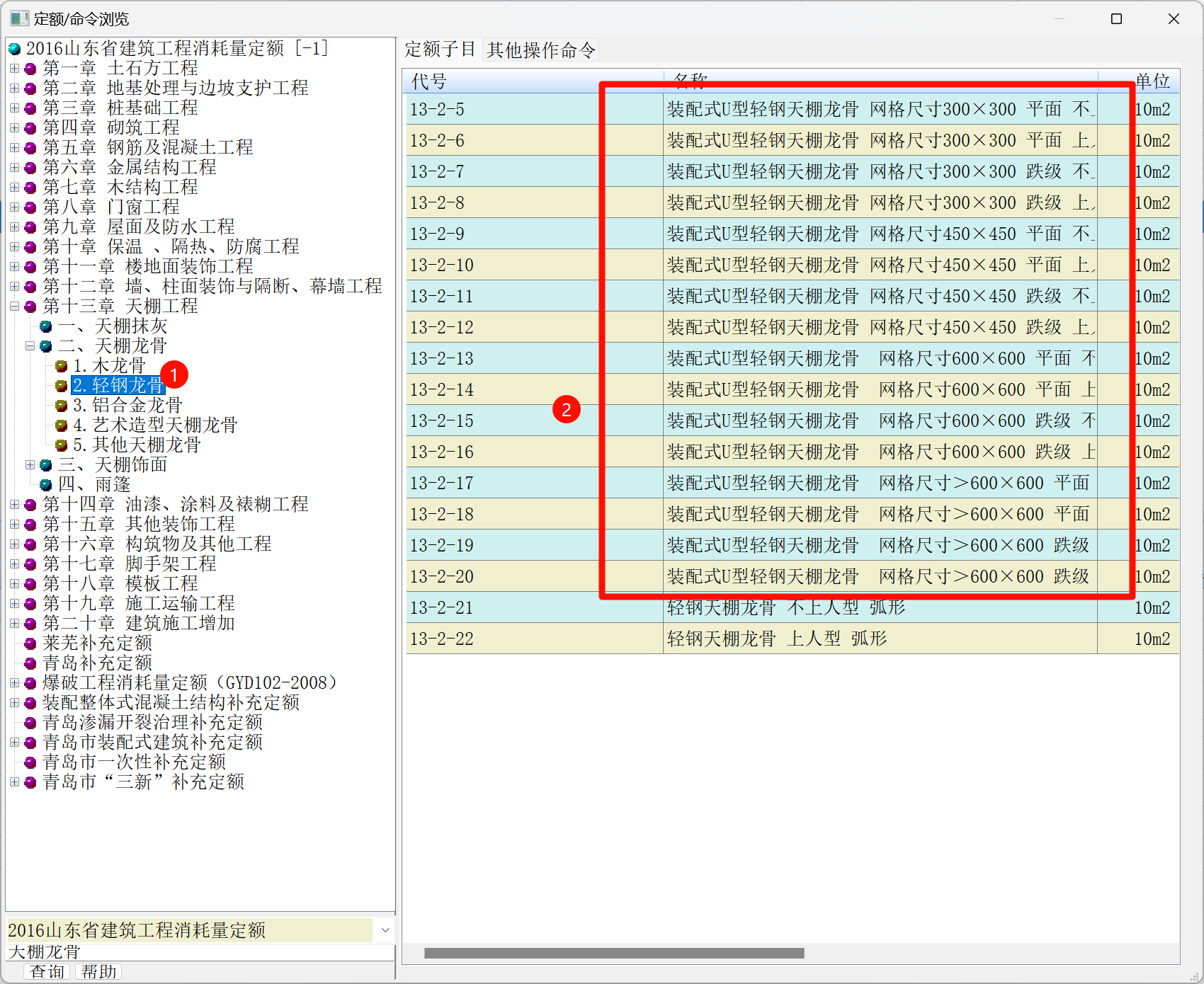This screenshot has height=984, width=1204.
Task: Click the yellow ball icon beside 1.木龙骨
Action: [x=62, y=366]
